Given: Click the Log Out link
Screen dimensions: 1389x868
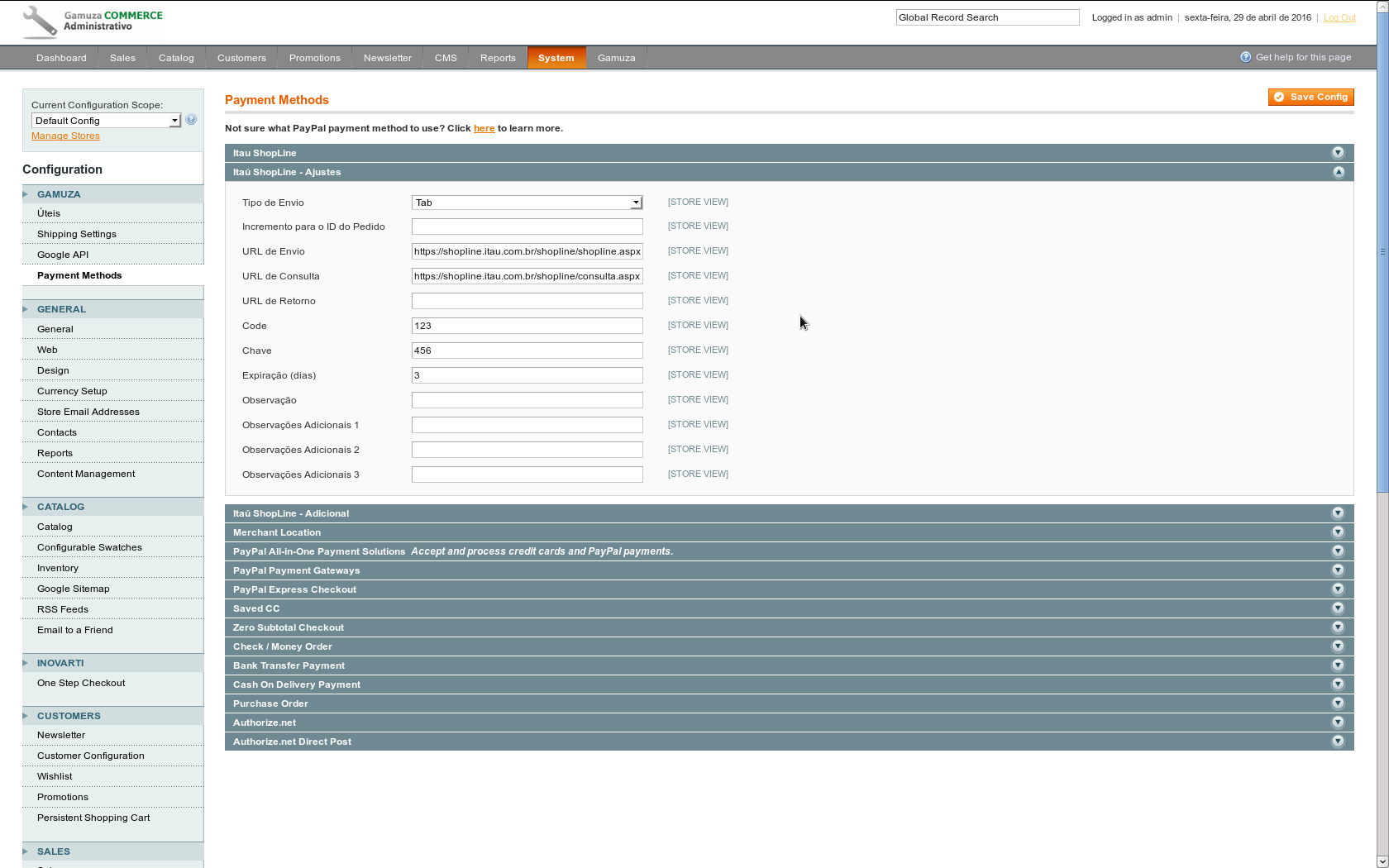Looking at the screenshot, I should [1339, 17].
